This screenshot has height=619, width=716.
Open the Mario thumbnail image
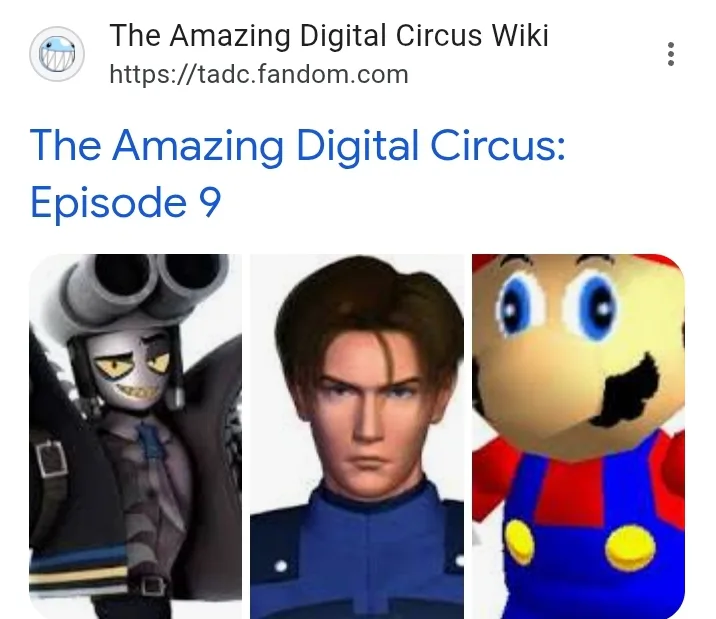coord(579,436)
